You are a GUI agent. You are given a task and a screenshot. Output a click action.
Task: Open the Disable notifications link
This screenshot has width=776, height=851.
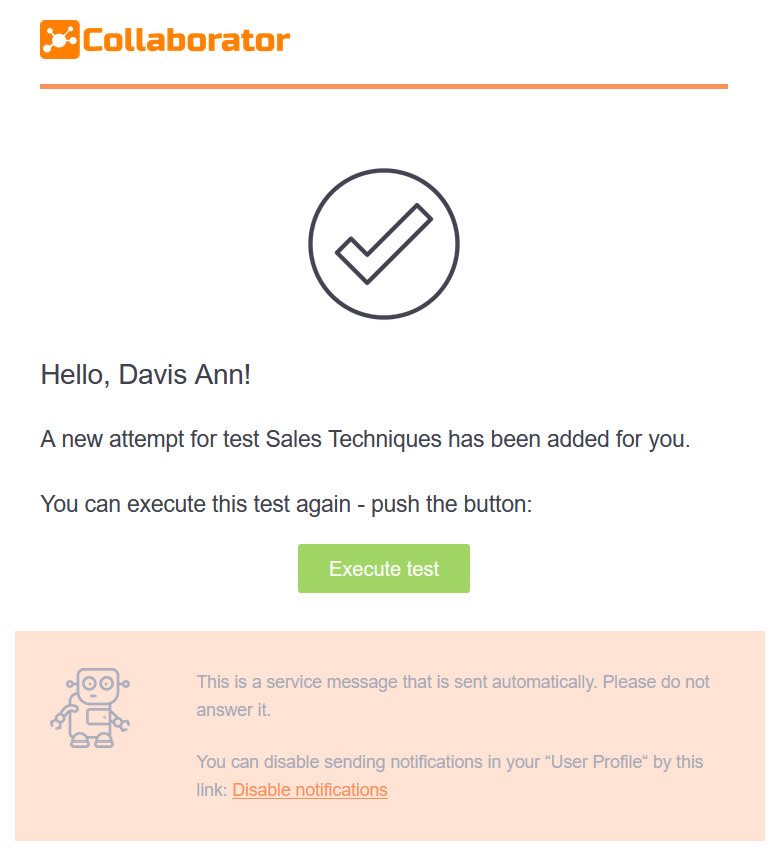(x=310, y=790)
